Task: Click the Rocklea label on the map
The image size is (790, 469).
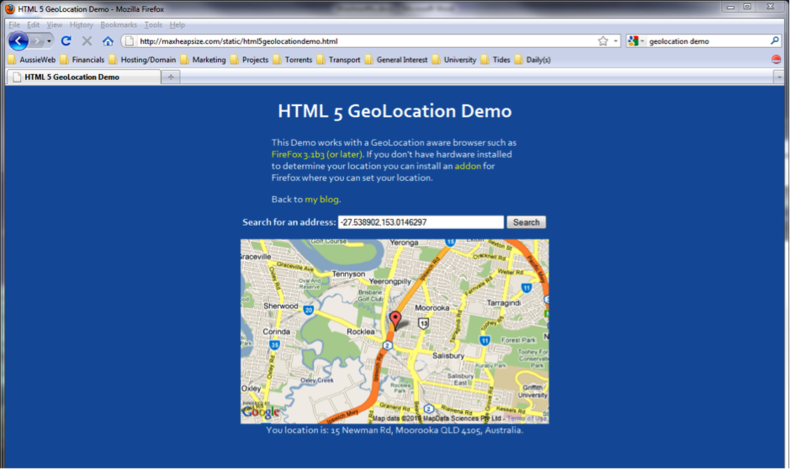Action: [x=361, y=331]
